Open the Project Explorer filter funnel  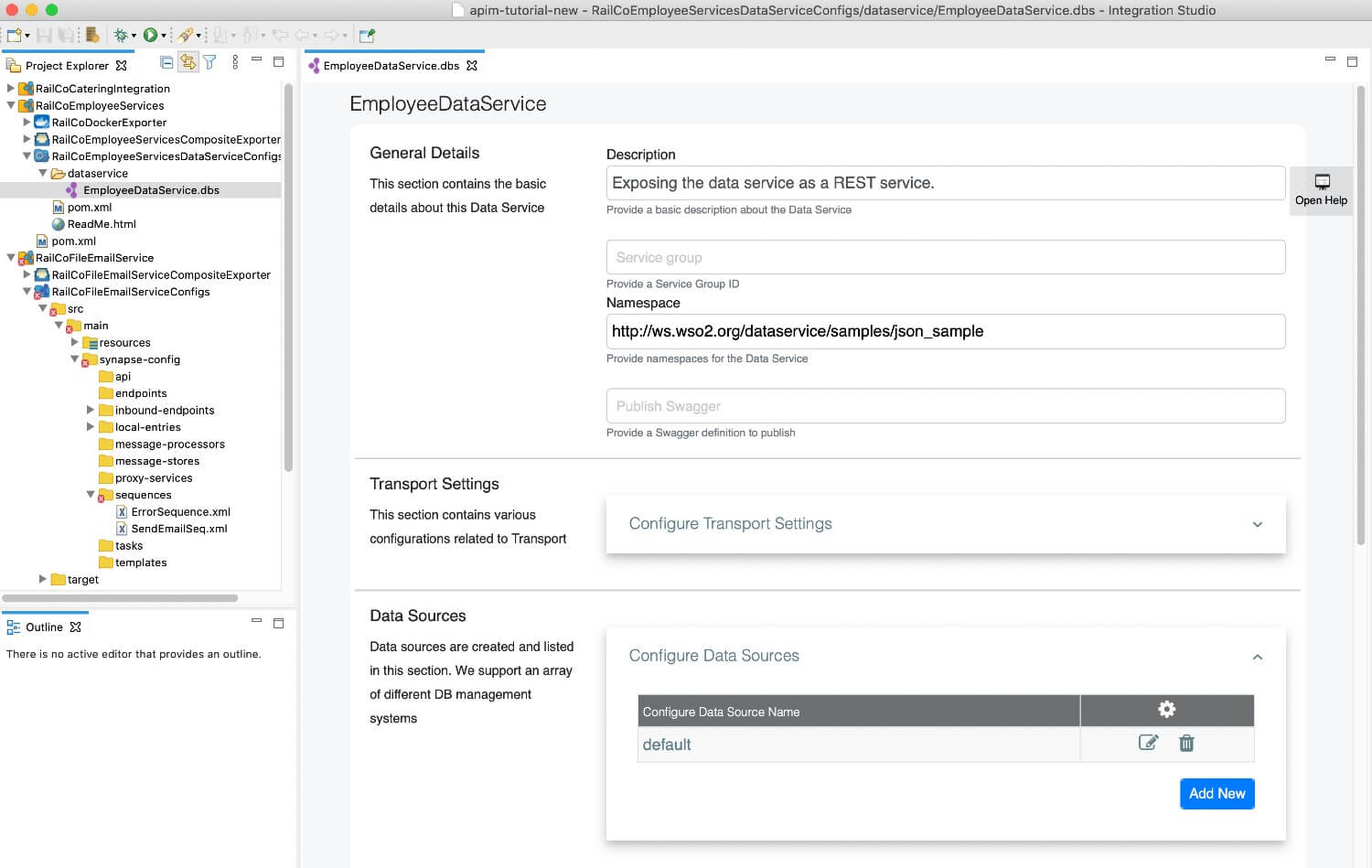pos(209,61)
